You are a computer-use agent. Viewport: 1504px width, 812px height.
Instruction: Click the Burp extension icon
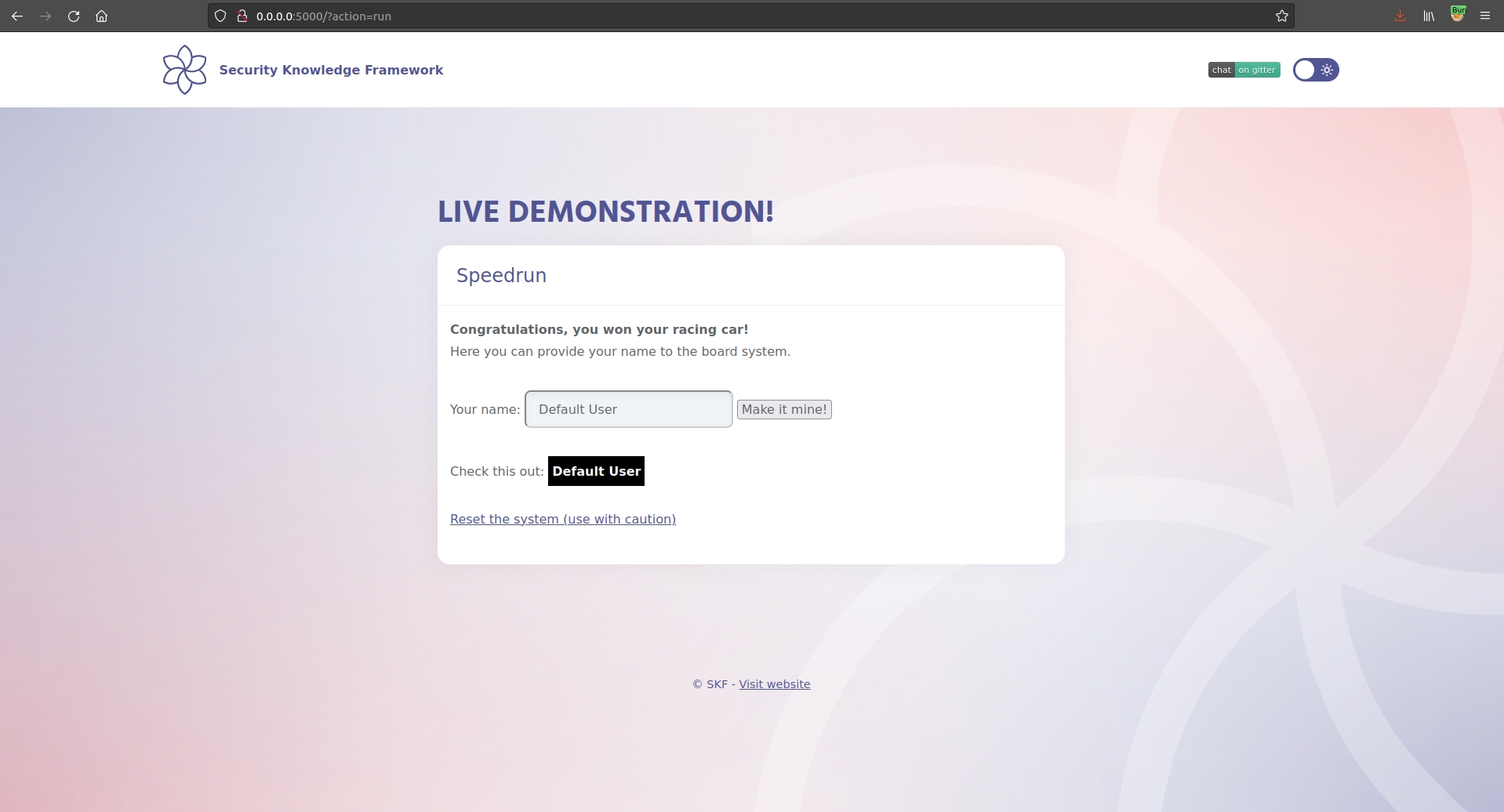pyautogui.click(x=1457, y=15)
